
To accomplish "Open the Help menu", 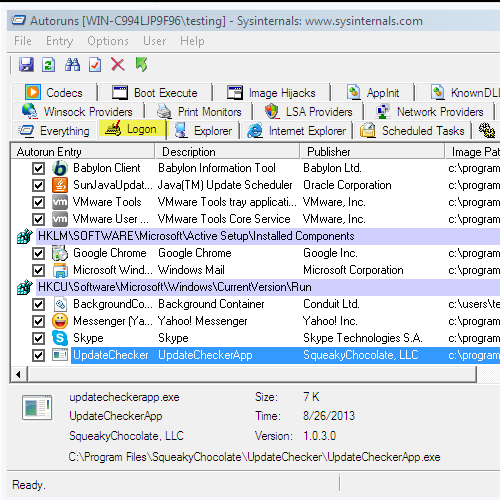I will [192, 41].
